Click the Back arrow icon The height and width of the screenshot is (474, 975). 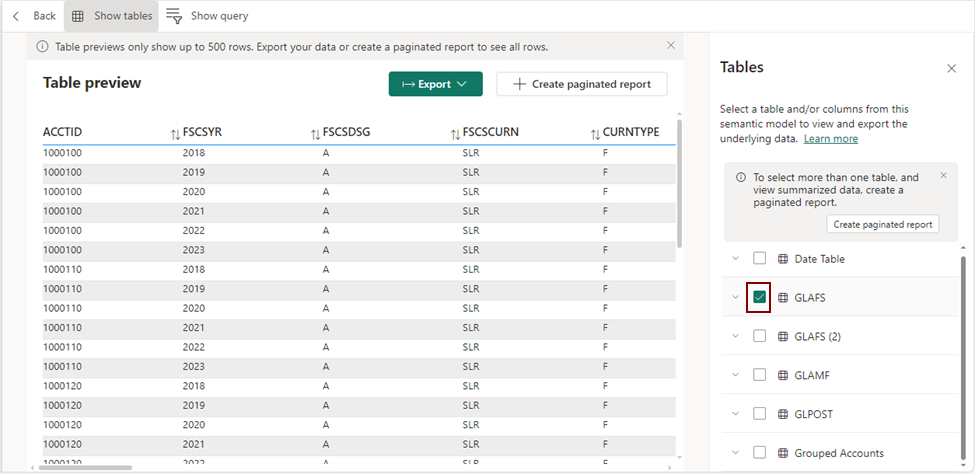(x=16, y=16)
